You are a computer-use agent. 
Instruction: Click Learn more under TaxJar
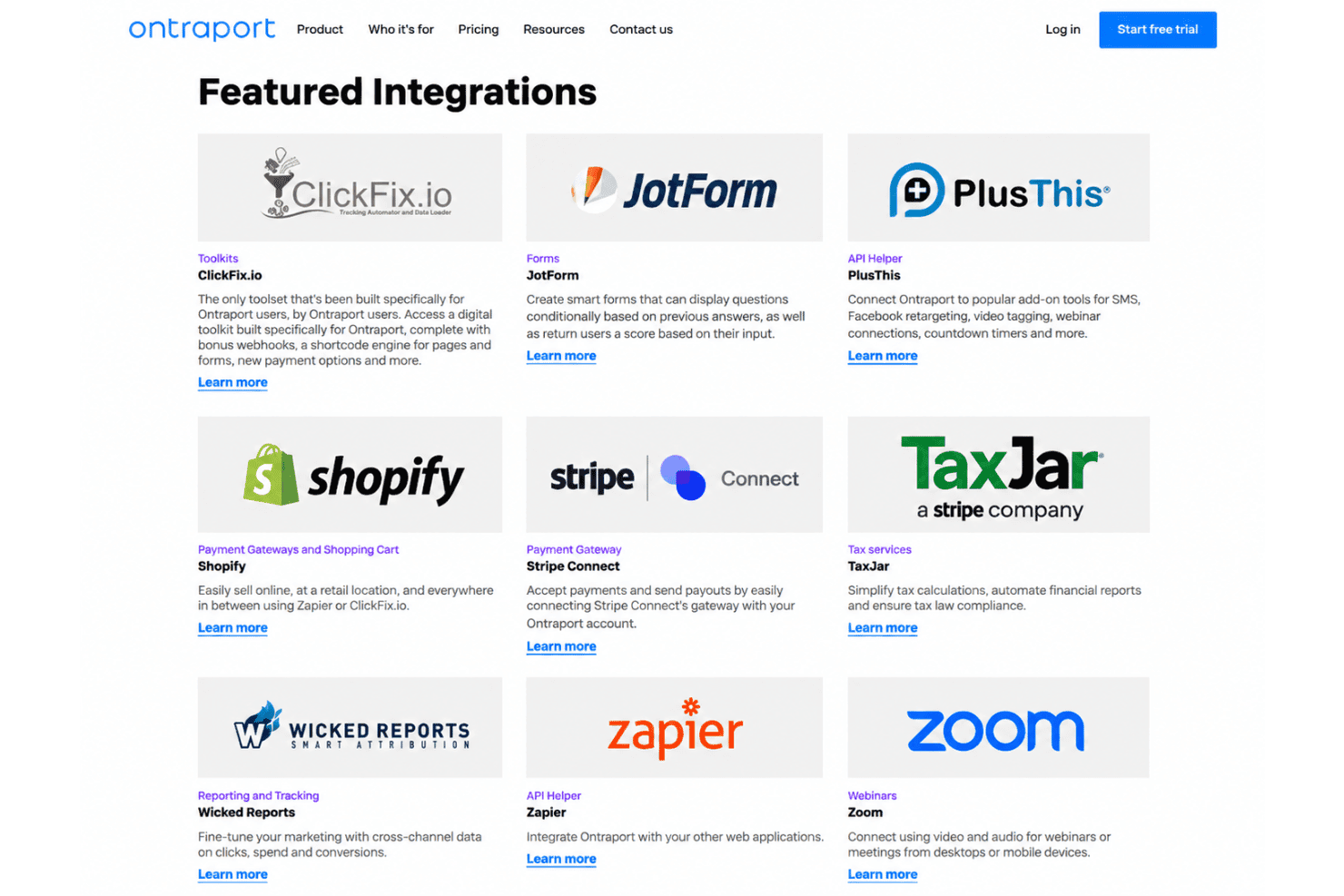point(883,627)
